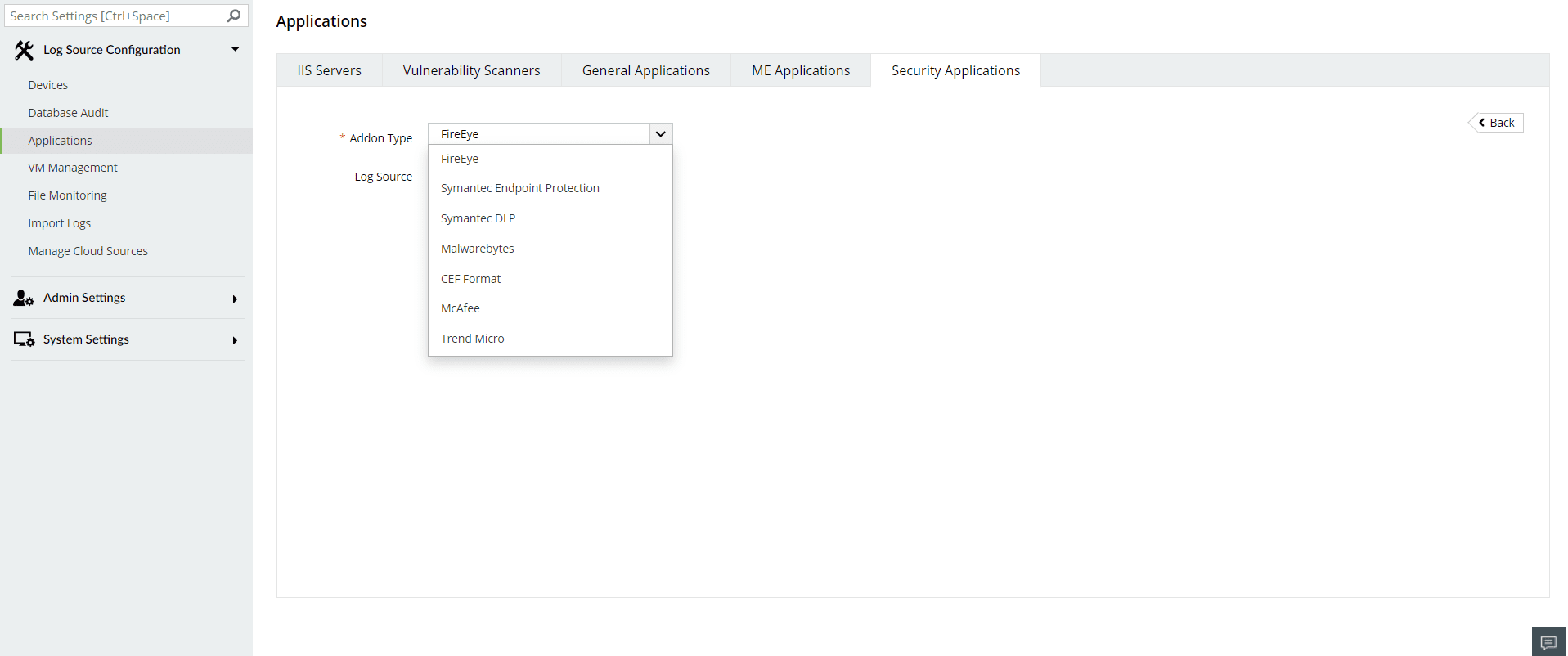Open the chat feedback icon
This screenshot has height=656, width=1568.
(1548, 642)
